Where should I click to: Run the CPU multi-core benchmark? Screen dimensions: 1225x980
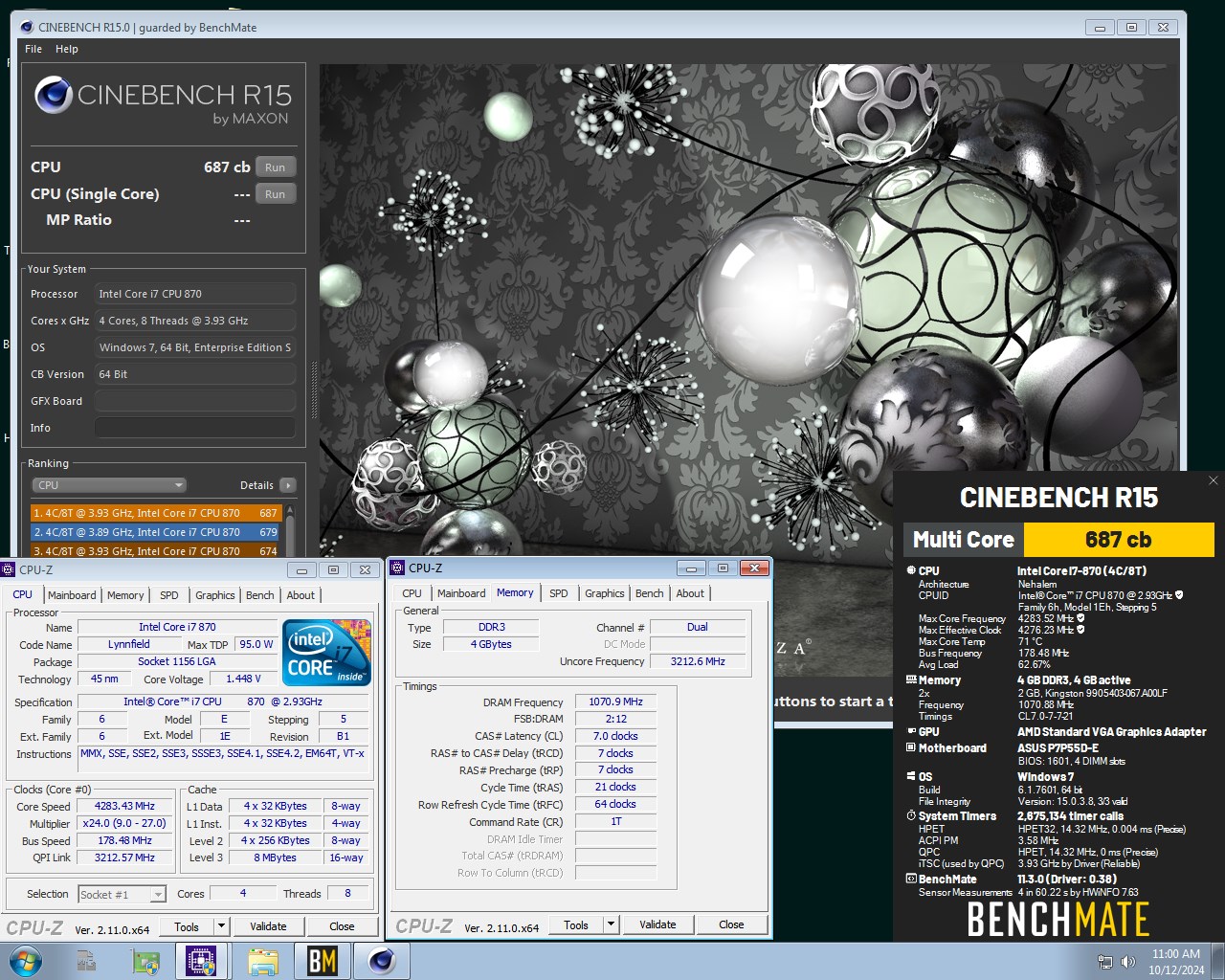(276, 167)
